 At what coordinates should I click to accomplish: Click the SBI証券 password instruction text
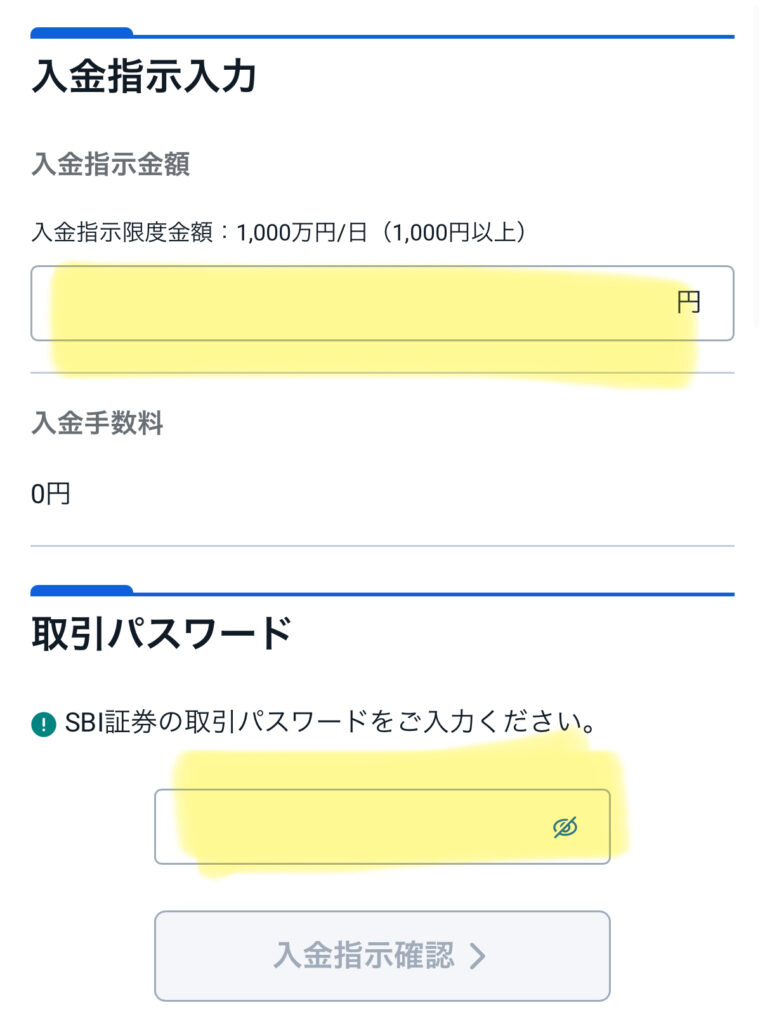(330, 722)
